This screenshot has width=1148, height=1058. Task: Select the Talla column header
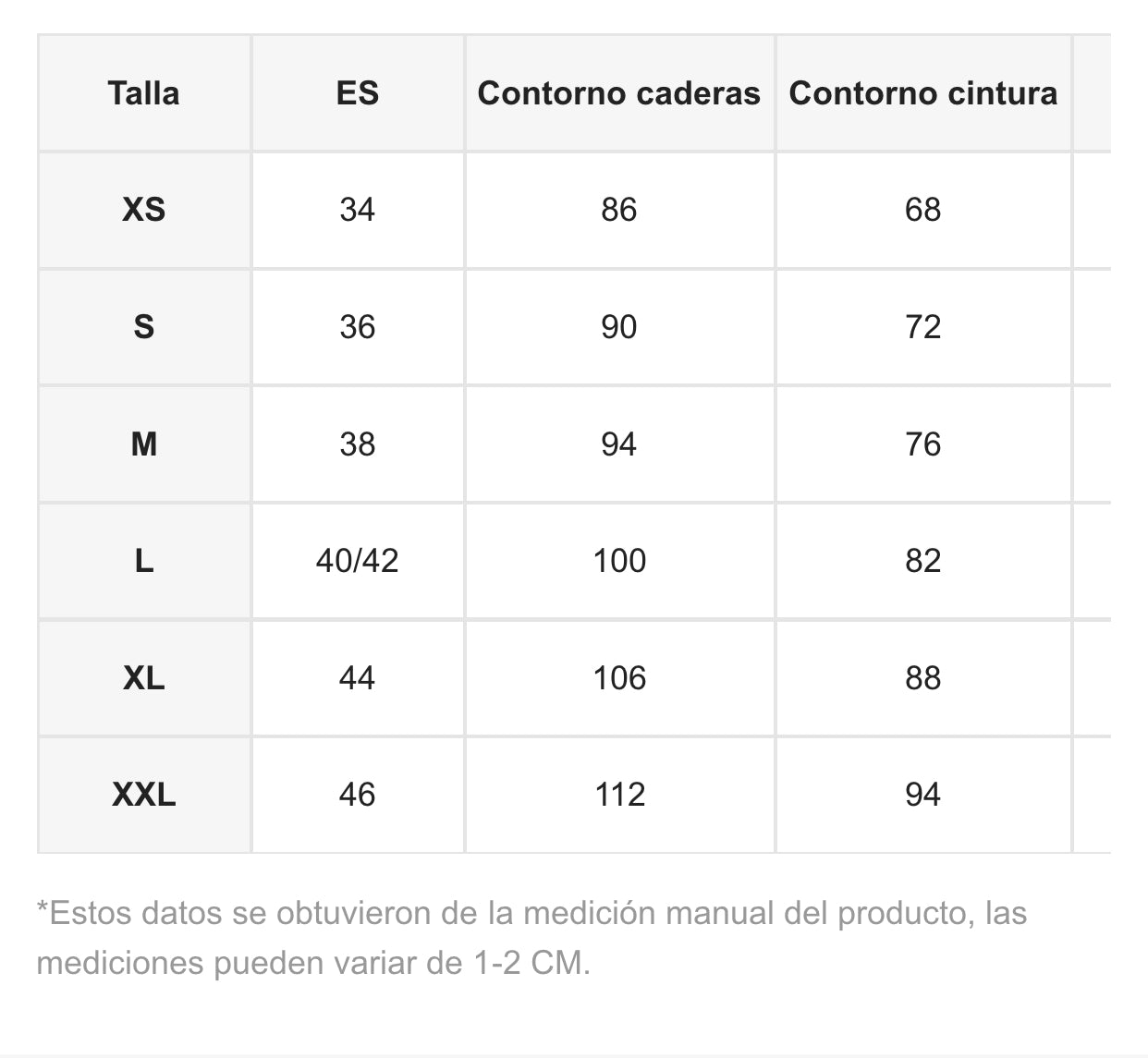(x=143, y=93)
